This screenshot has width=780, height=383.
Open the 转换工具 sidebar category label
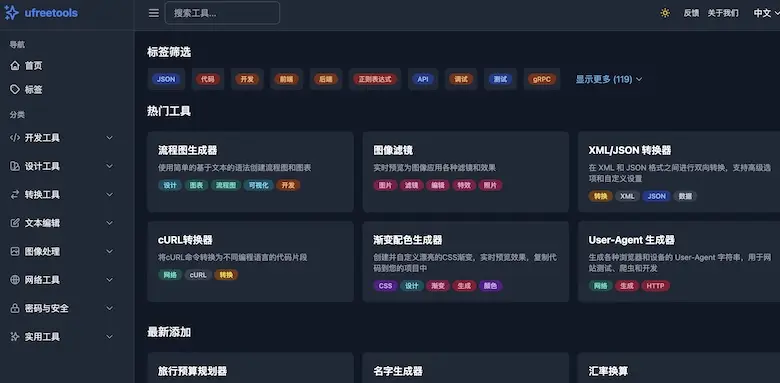point(42,194)
